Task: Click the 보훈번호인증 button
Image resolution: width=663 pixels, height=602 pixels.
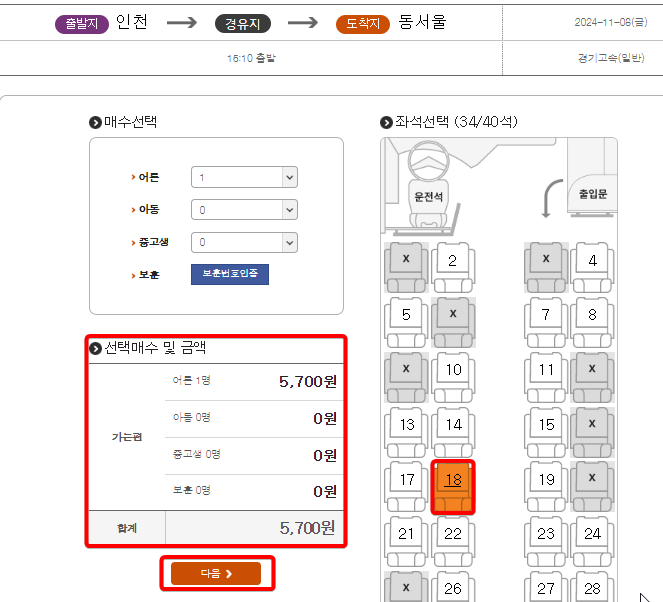Action: [x=230, y=274]
